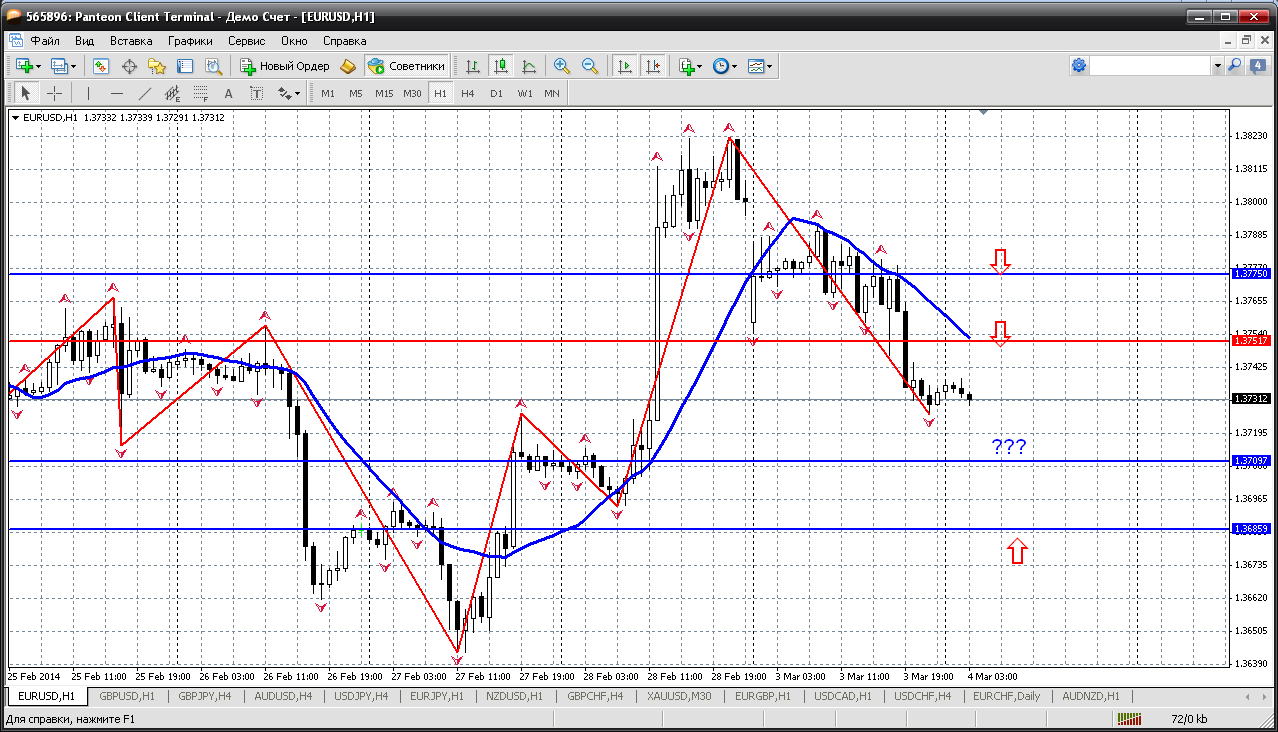Screen dimensions: 1278x732
Task: Open the Файл menu
Action: pos(45,41)
